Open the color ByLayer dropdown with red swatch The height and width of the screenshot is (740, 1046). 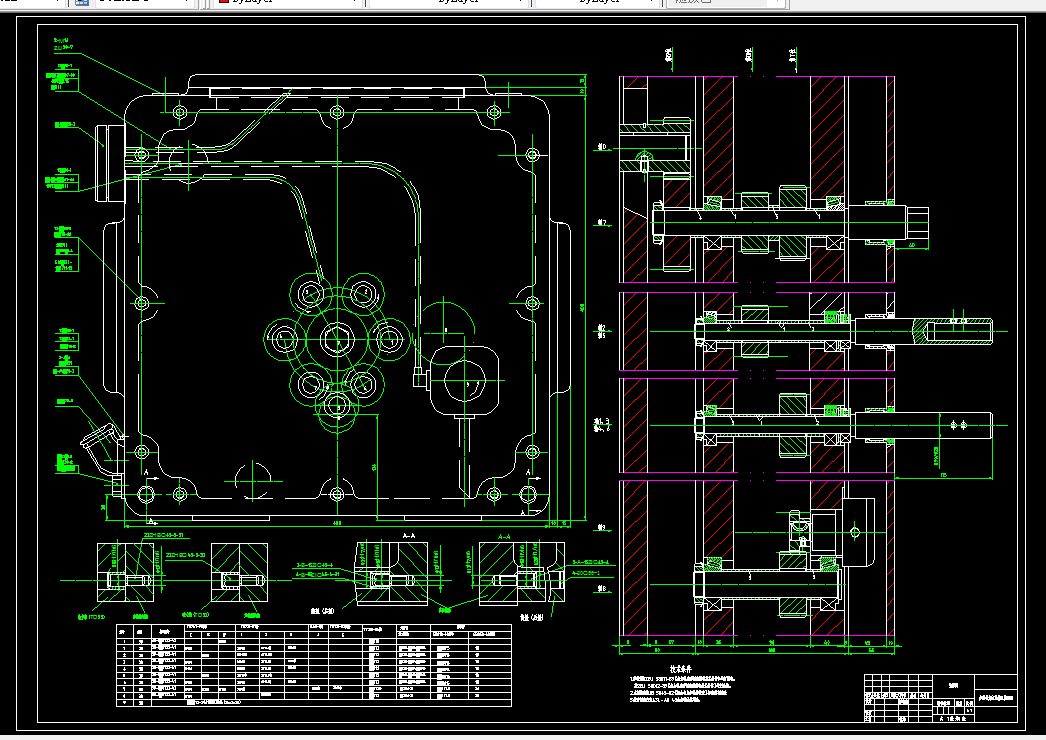(288, 2)
